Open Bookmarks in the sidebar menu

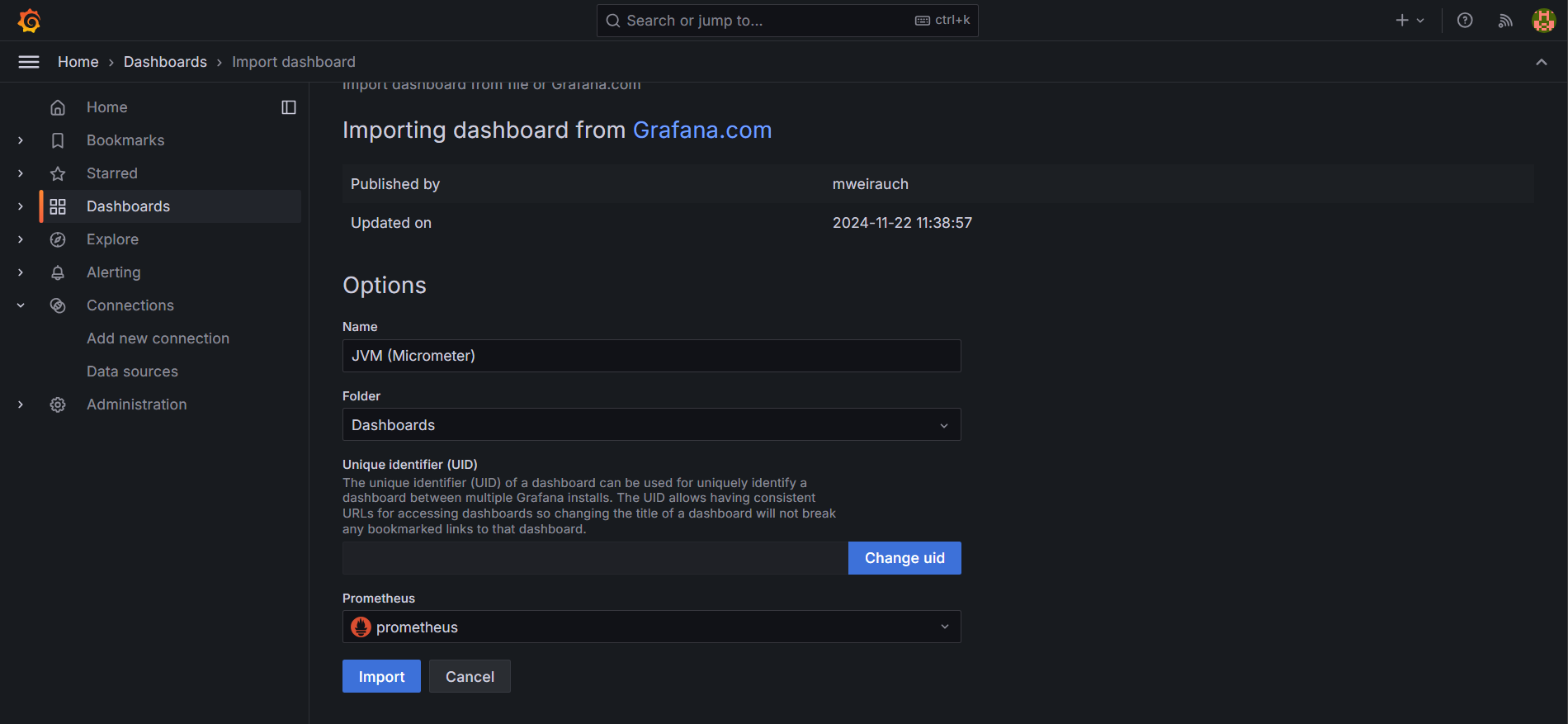point(125,140)
